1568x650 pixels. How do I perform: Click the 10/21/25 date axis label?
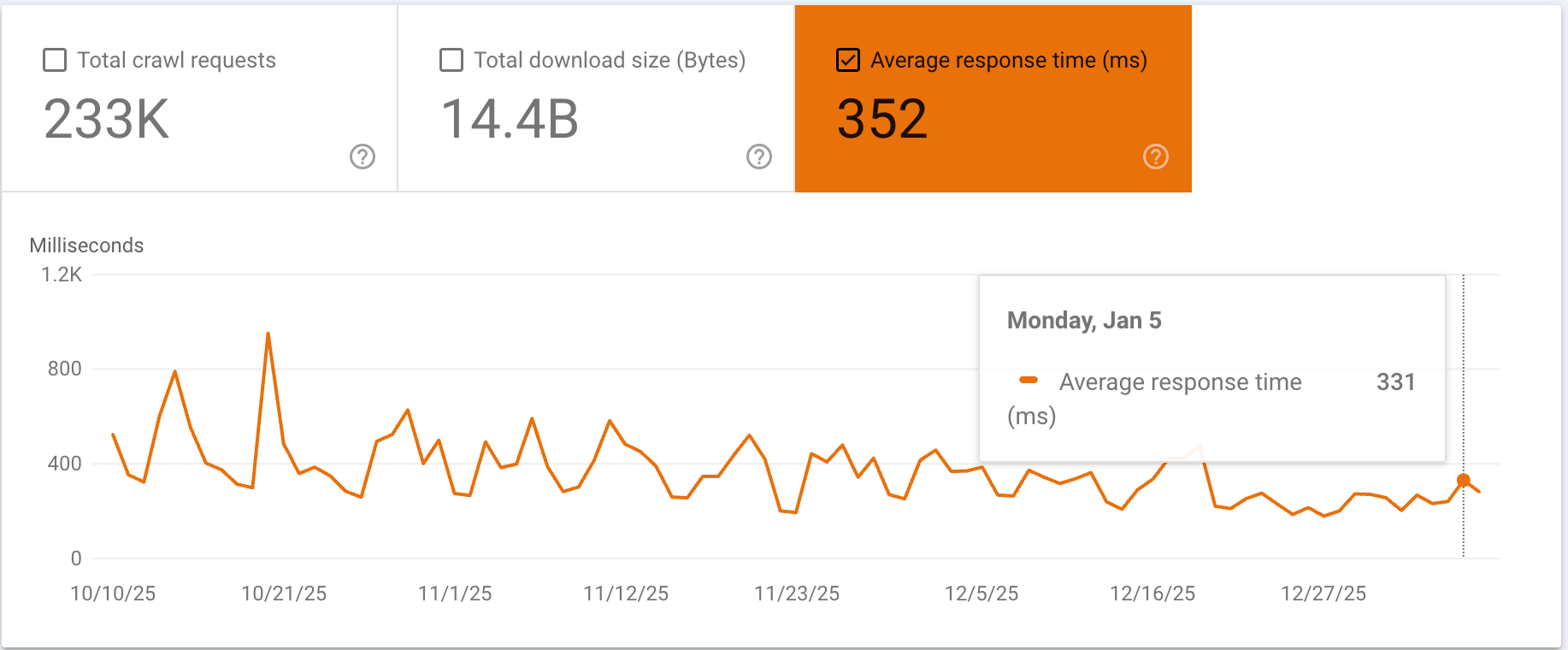pos(284,594)
